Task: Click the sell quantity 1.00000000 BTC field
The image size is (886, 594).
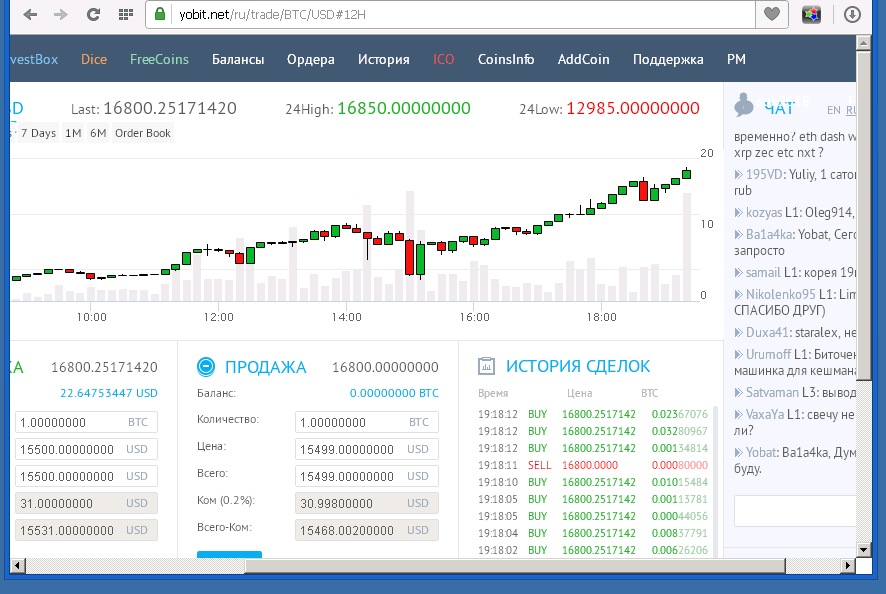Action: [367, 422]
